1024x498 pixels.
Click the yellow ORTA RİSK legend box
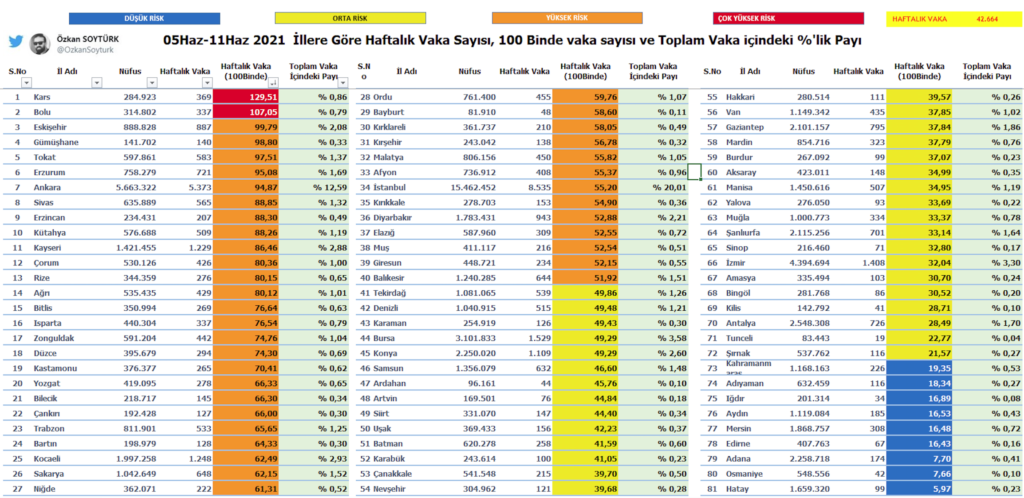(350, 18)
